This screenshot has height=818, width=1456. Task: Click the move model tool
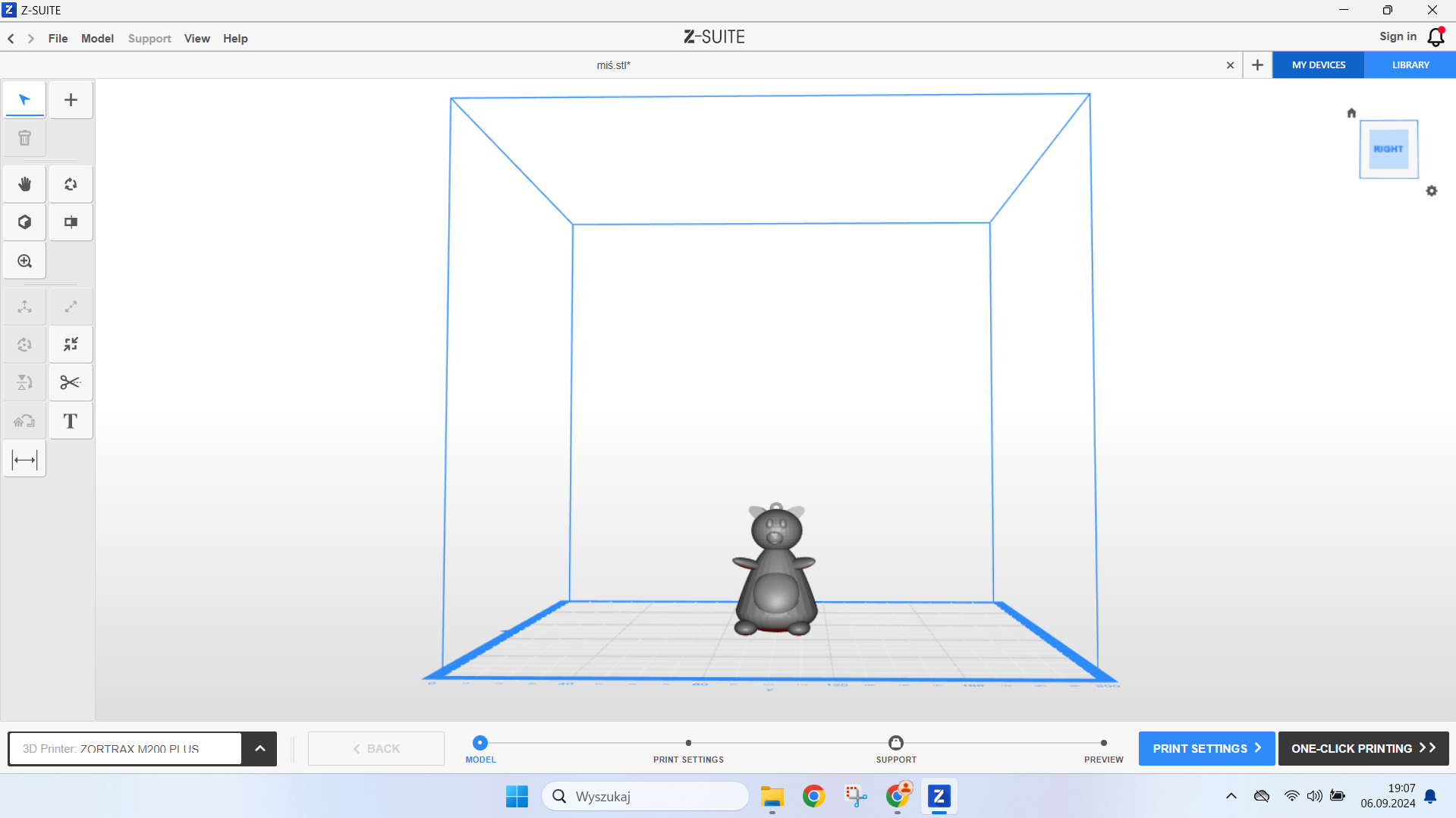(x=24, y=307)
